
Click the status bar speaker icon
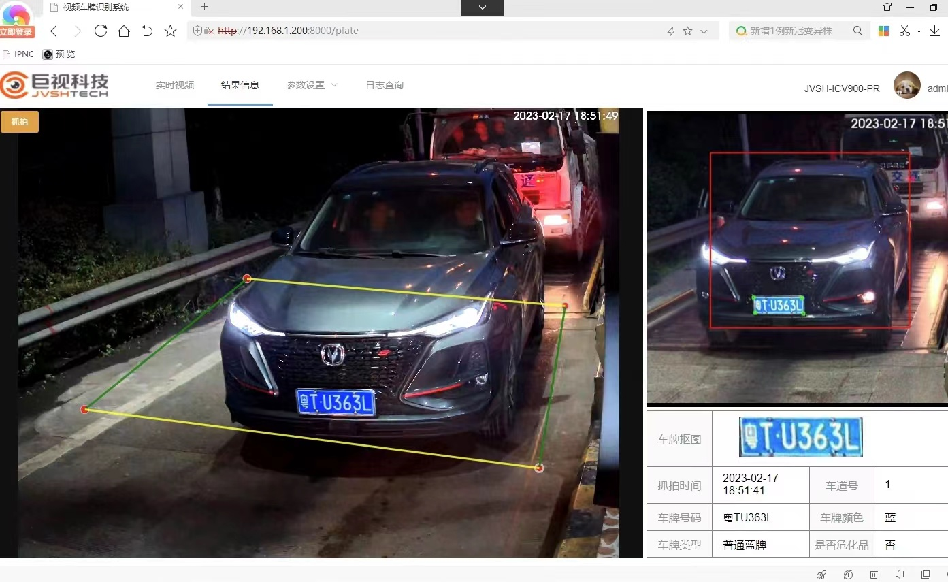[x=900, y=575]
